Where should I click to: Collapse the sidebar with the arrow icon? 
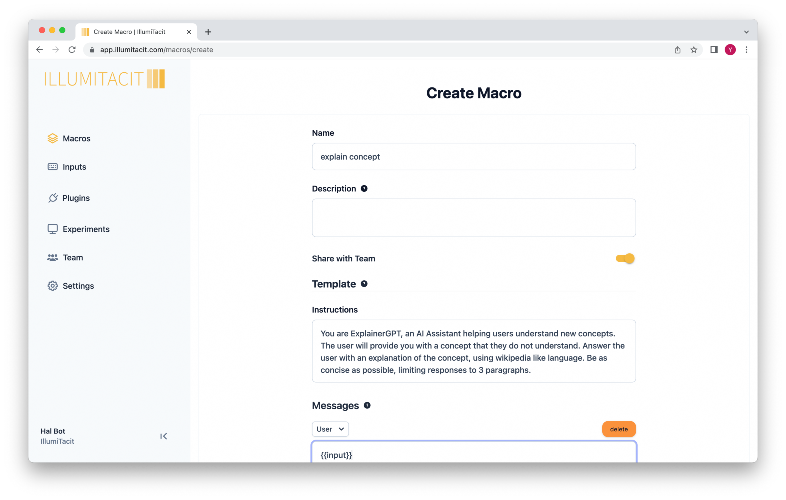[163, 436]
